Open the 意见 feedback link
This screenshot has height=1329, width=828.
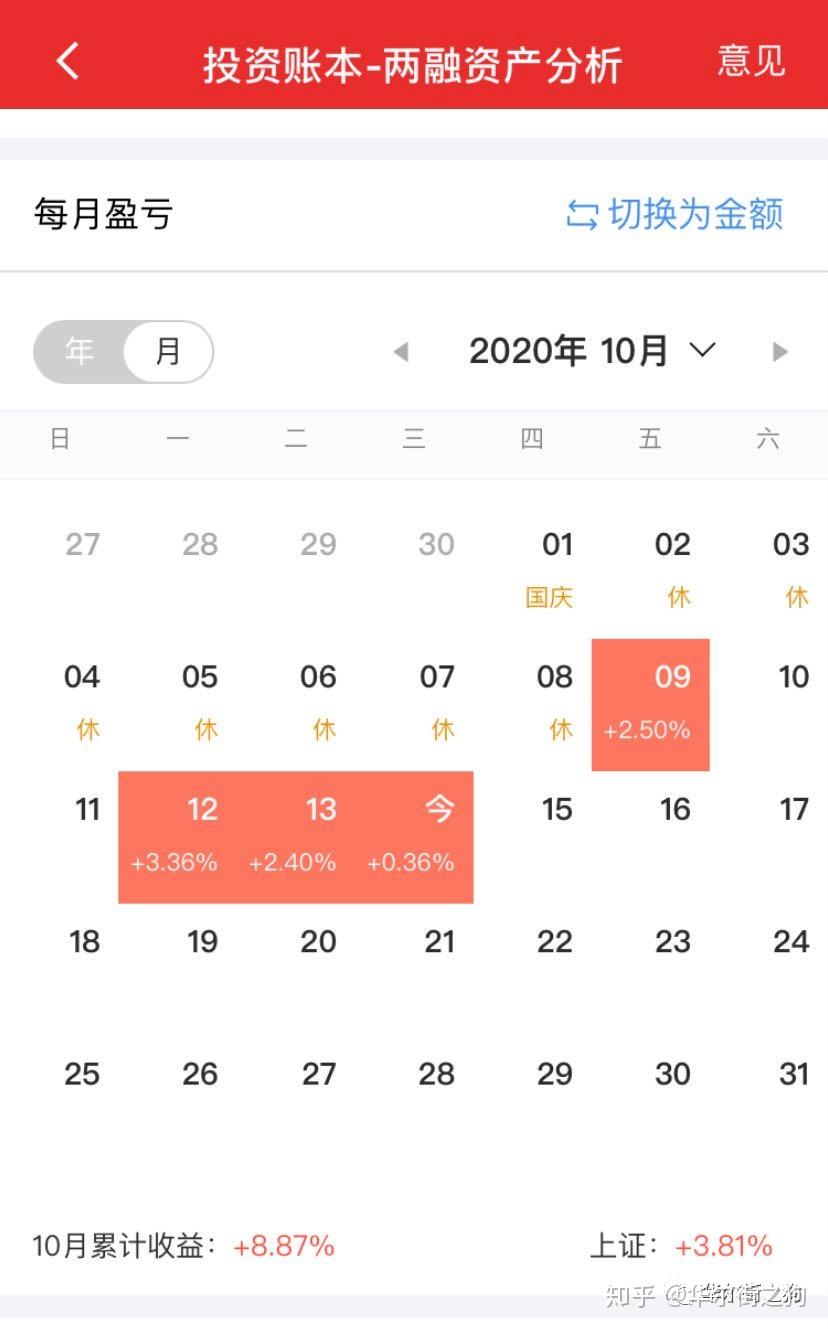point(751,61)
